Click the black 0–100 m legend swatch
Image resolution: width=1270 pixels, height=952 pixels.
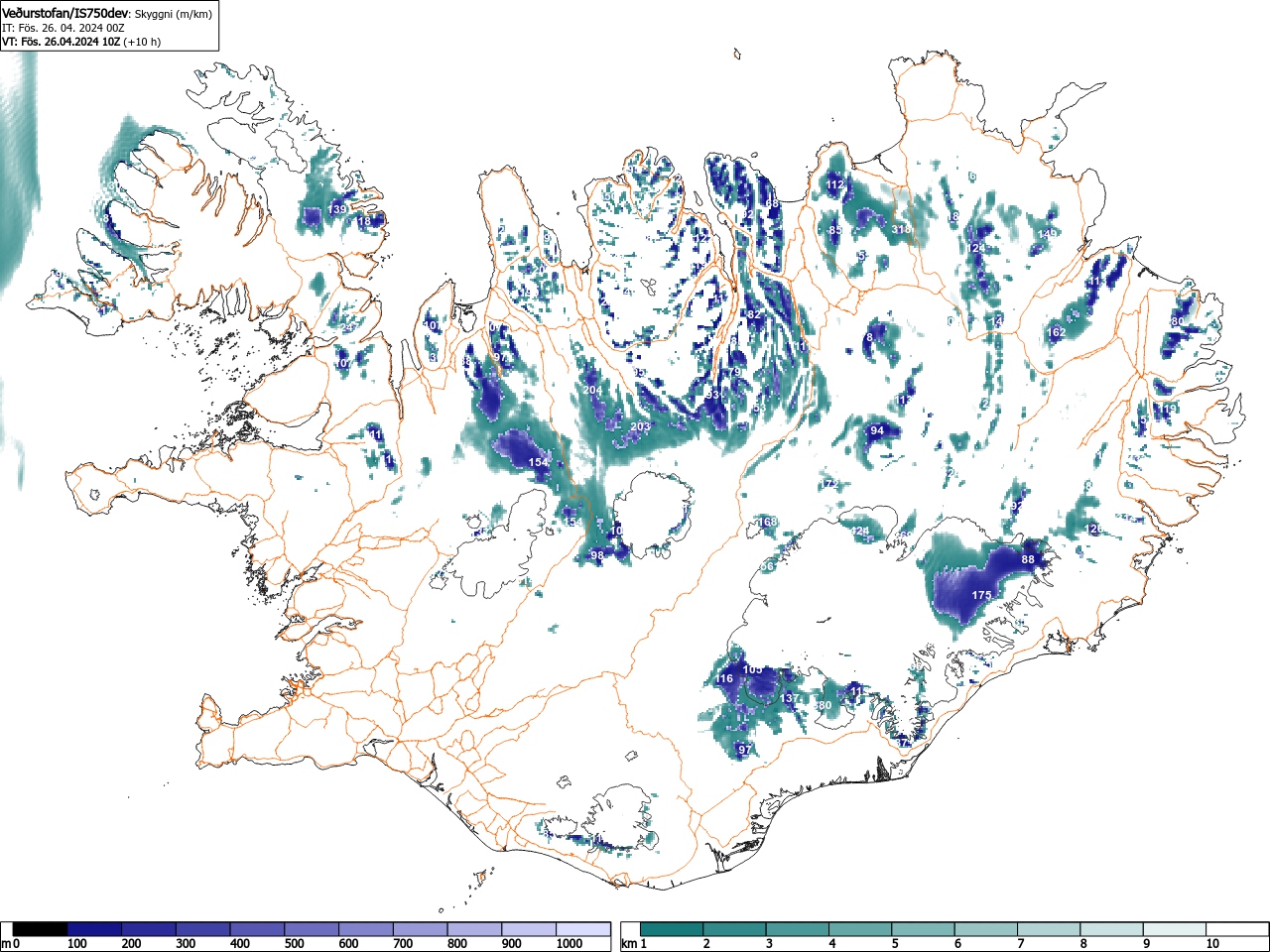(x=41, y=929)
